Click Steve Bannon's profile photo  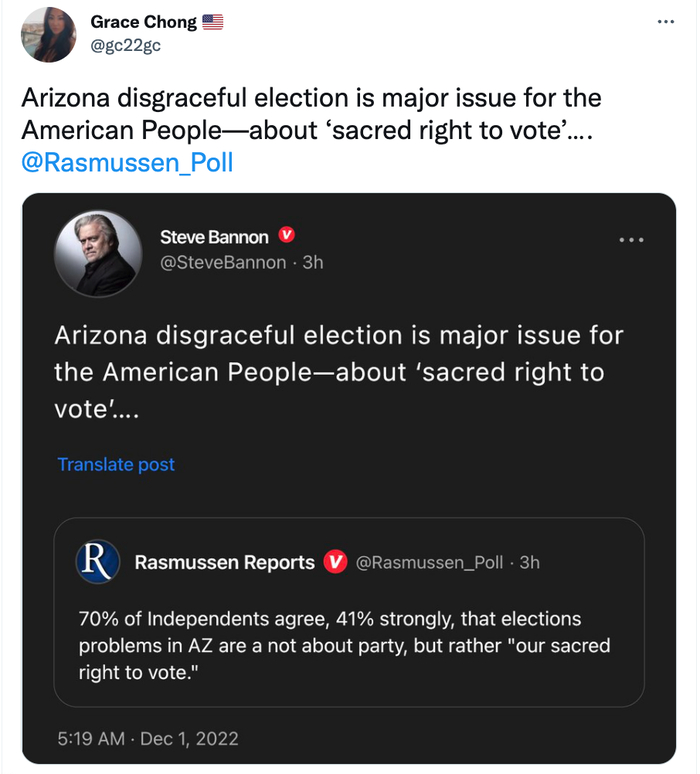[97, 253]
